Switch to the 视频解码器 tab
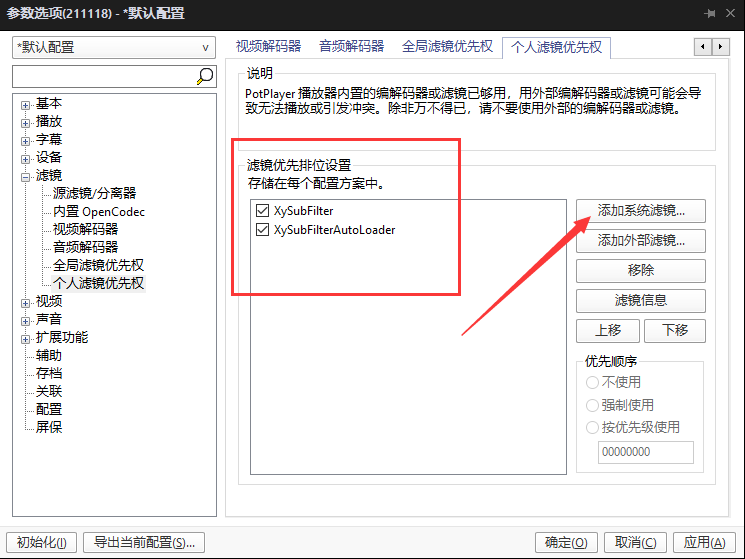 point(268,47)
